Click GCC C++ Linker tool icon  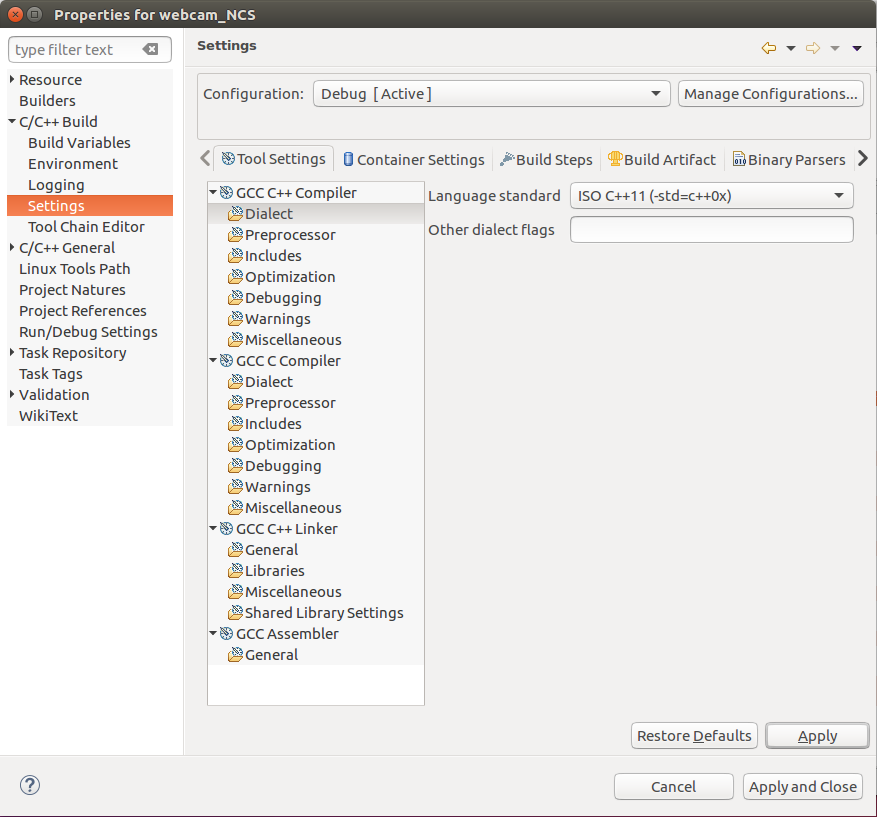point(227,528)
